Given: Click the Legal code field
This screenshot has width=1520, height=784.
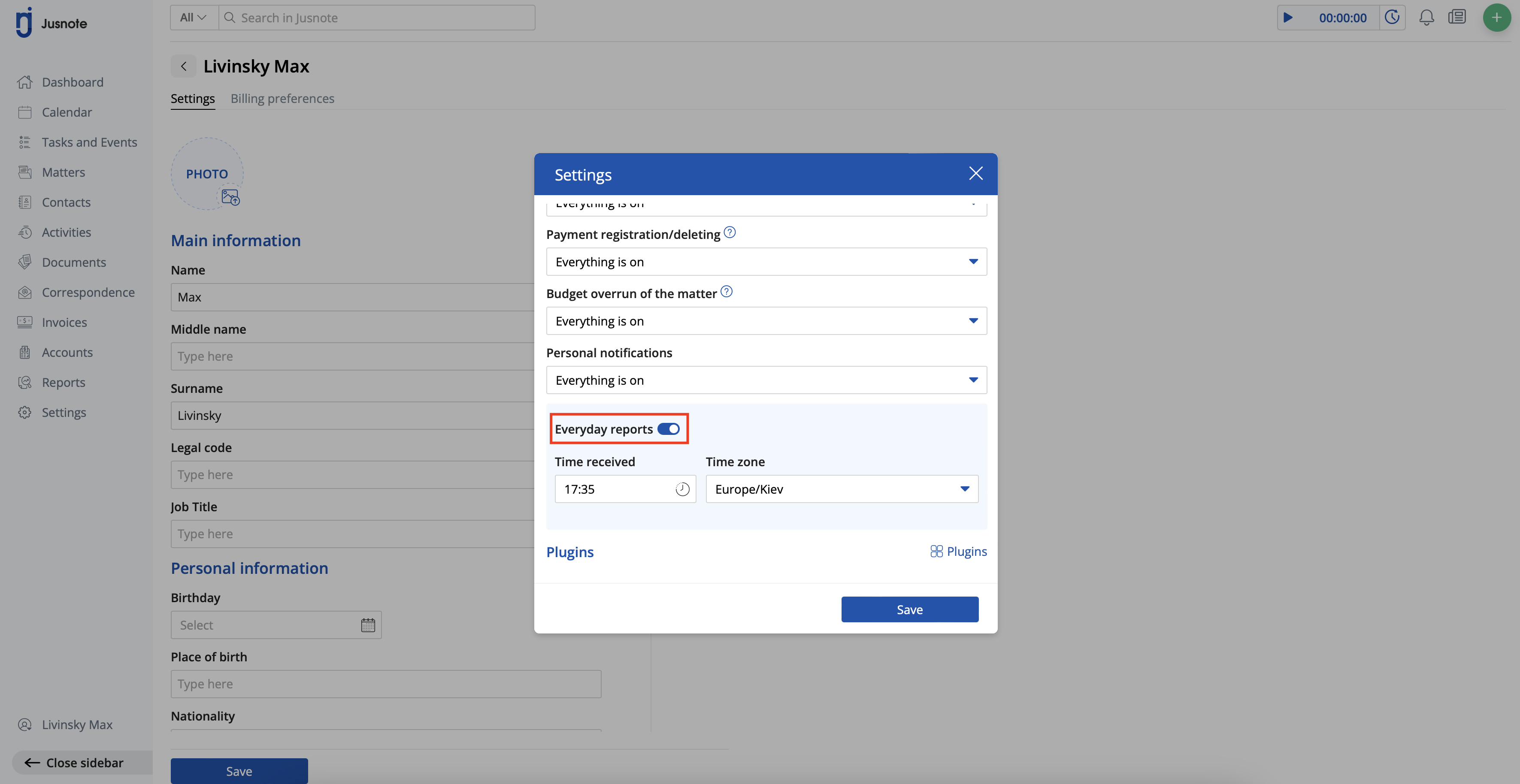Looking at the screenshot, I should coord(353,474).
